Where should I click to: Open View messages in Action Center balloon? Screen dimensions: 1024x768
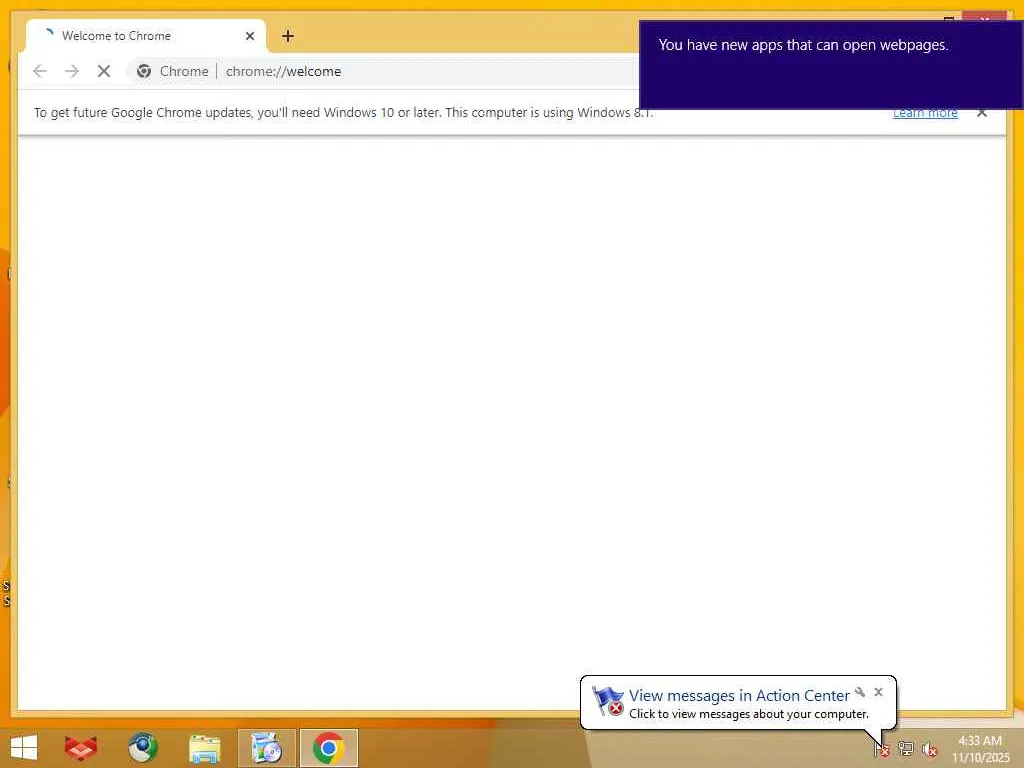coord(739,696)
